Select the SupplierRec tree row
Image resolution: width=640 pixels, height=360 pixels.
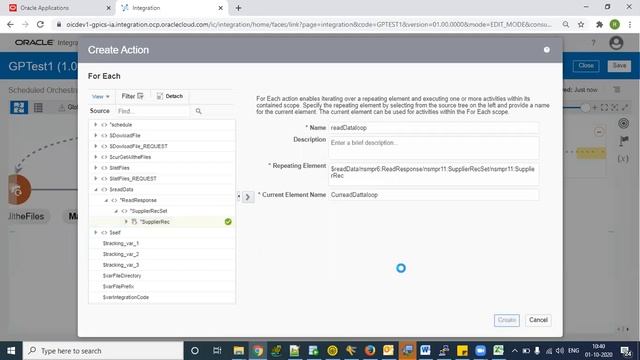pos(162,222)
